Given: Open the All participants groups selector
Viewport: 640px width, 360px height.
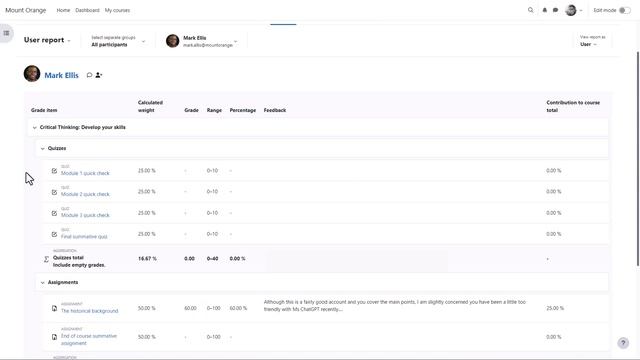Looking at the screenshot, I should click(118, 41).
